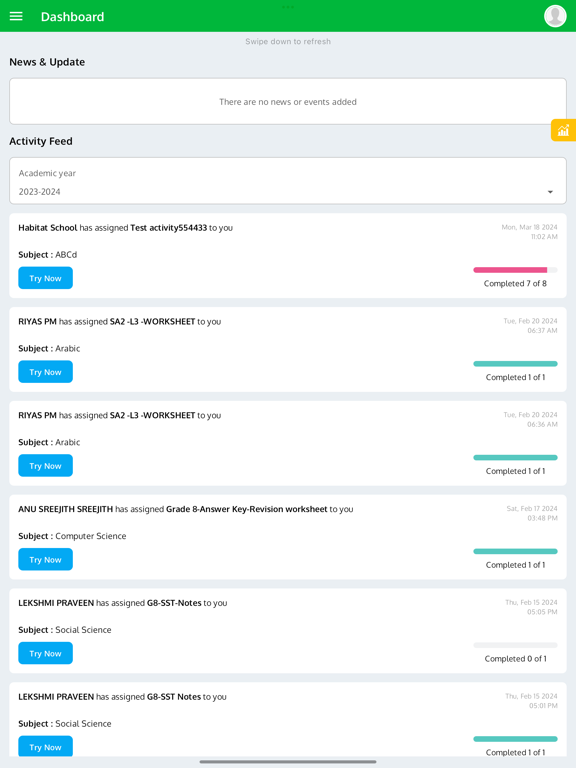
Task: Select the 2023-2024 academic year field
Action: [x=288, y=181]
